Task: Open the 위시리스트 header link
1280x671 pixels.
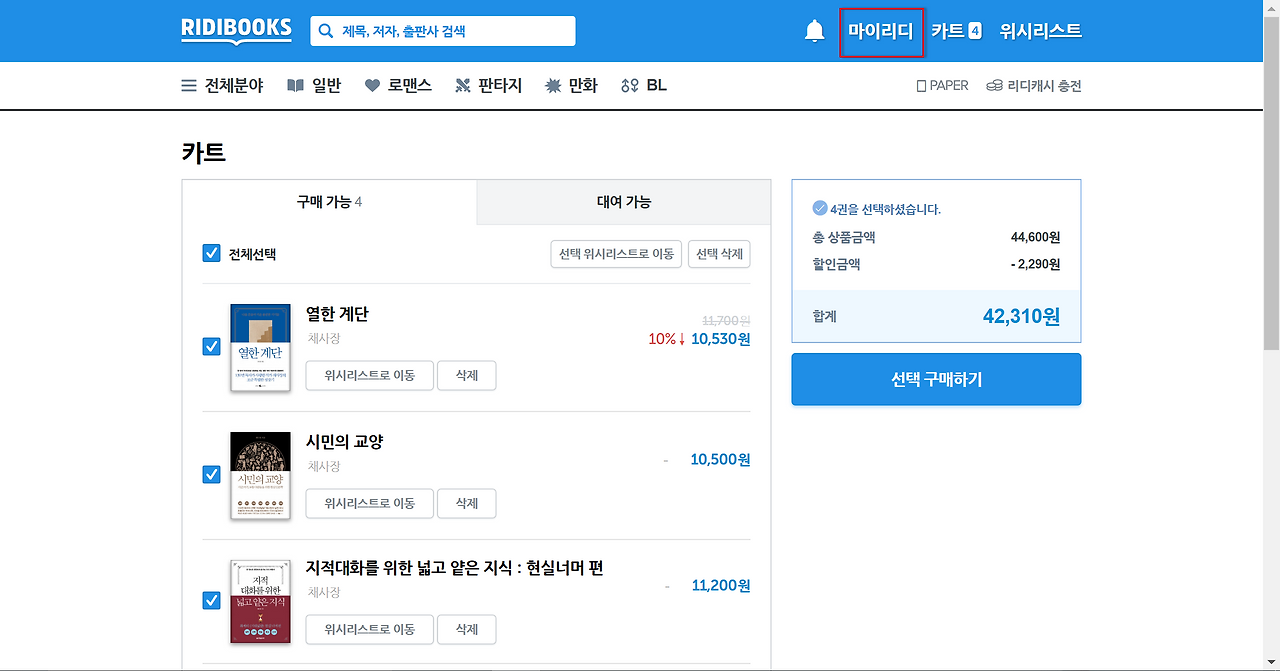Action: (1041, 31)
